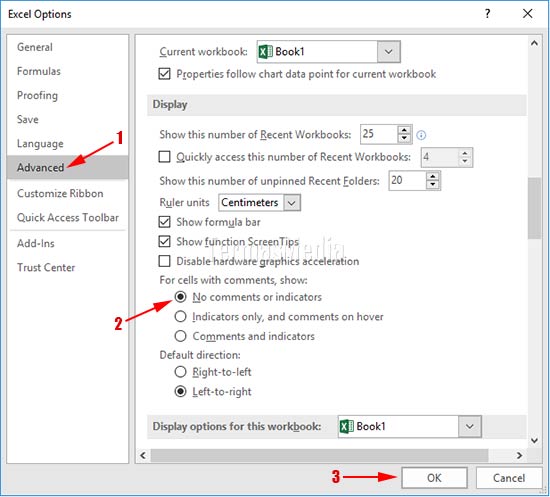Confirm settings with the OK button
The width and height of the screenshot is (550, 497).
click(x=434, y=478)
